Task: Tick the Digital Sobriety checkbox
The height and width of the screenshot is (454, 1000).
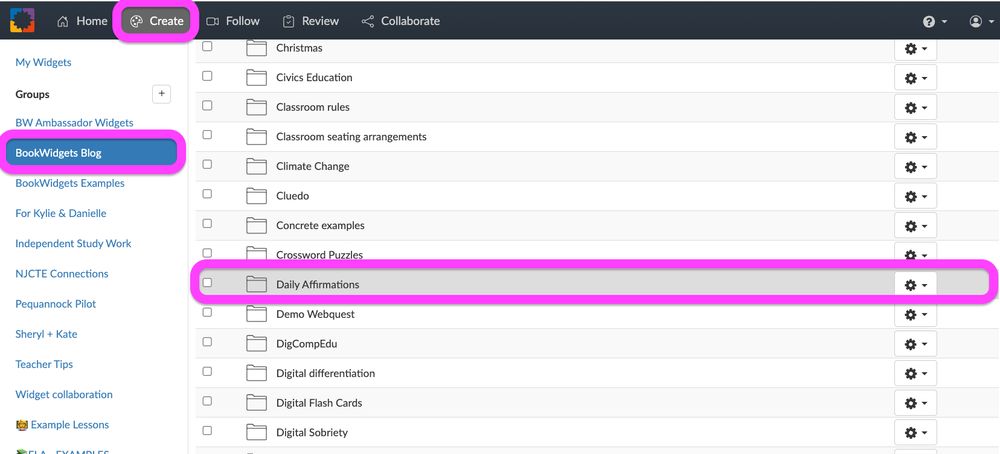Action: coord(207,430)
